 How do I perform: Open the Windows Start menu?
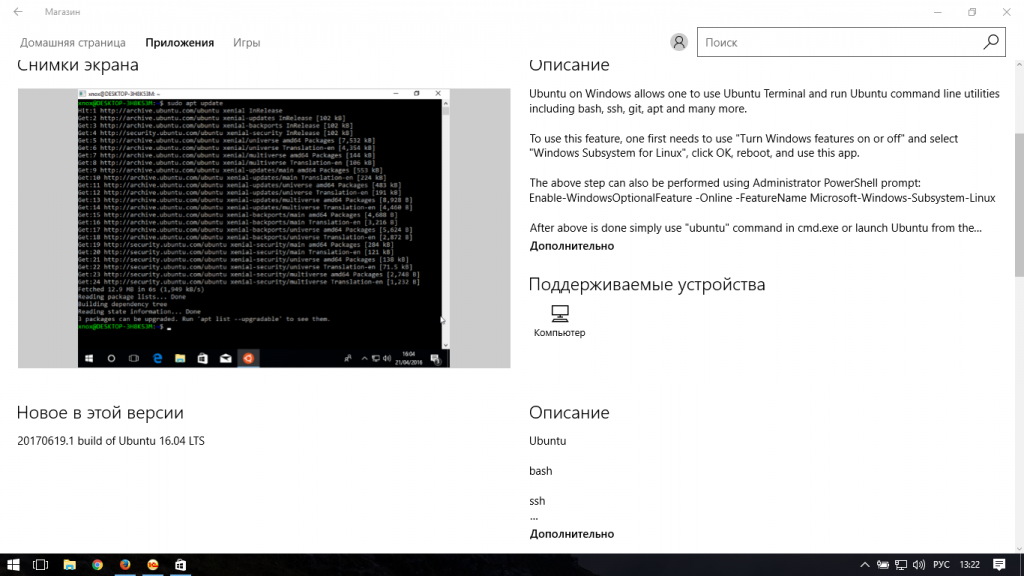[x=13, y=565]
